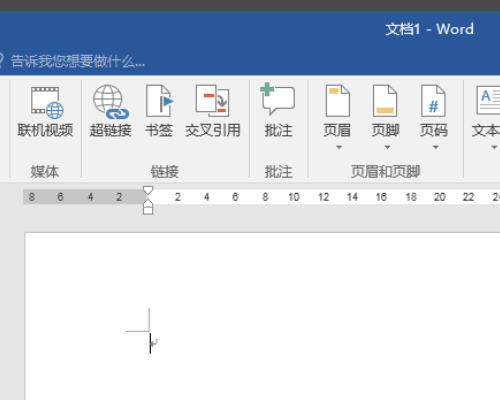Click the 文档1 - Word title text
This screenshot has width=500, height=400.
[429, 29]
